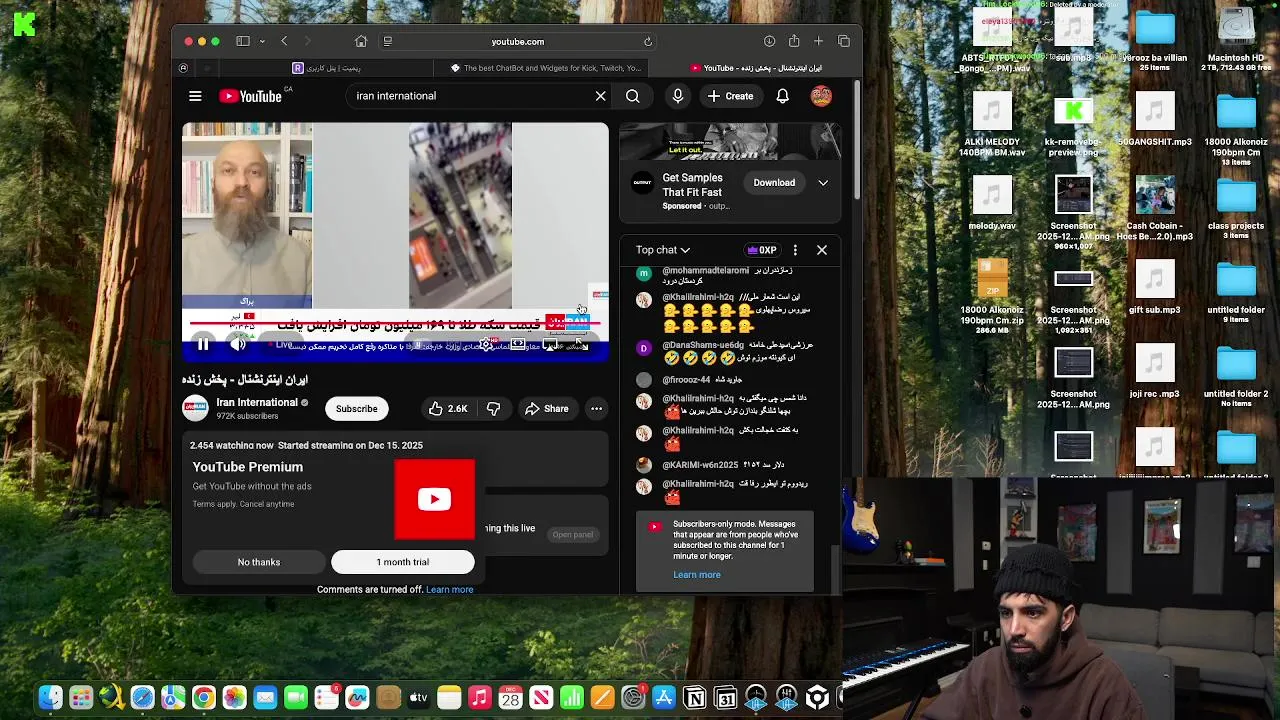Toggle Safari sidebar
This screenshot has height=720, width=1280.
[242, 41]
